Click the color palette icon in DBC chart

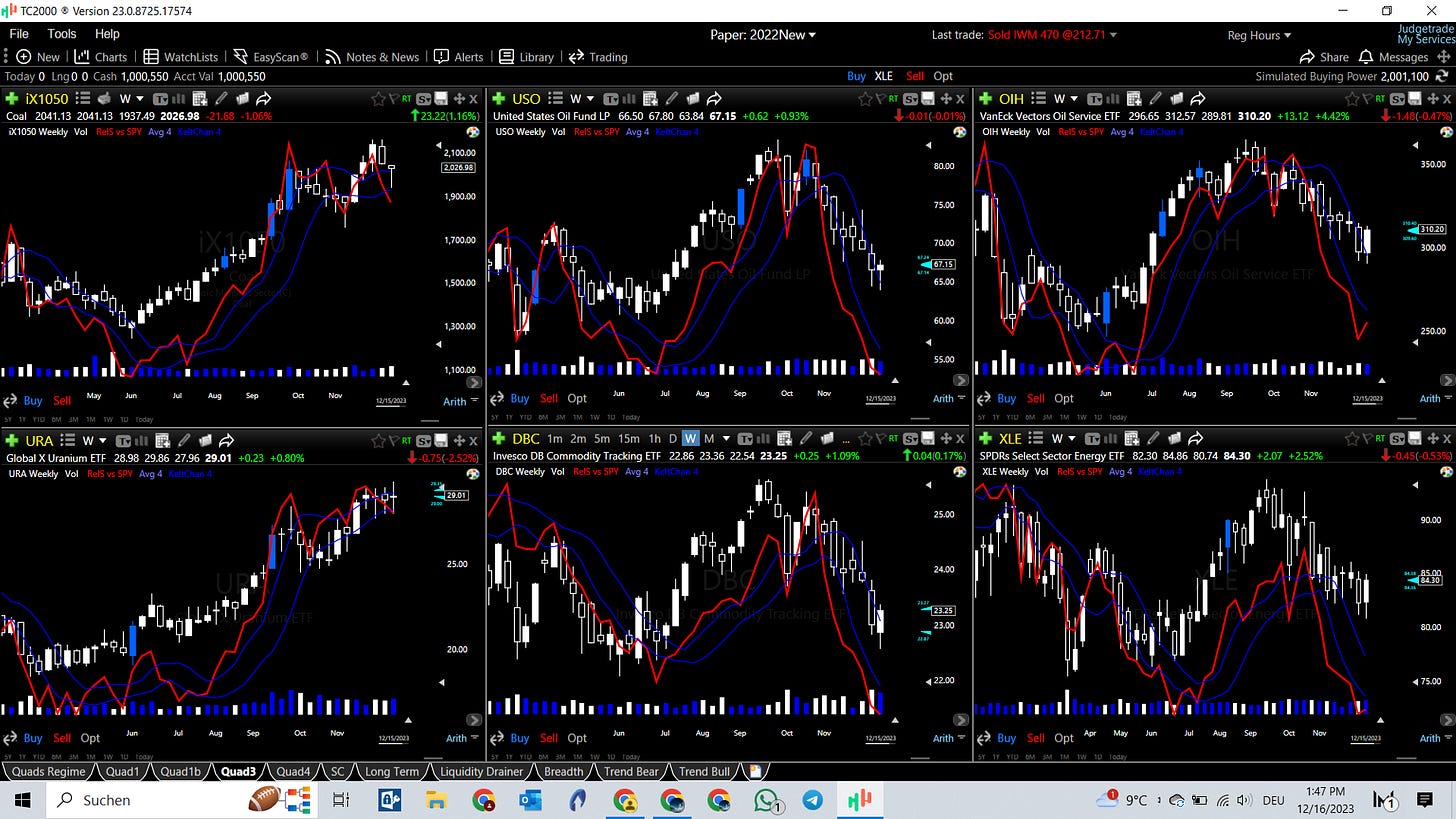pyautogui.click(x=960, y=474)
